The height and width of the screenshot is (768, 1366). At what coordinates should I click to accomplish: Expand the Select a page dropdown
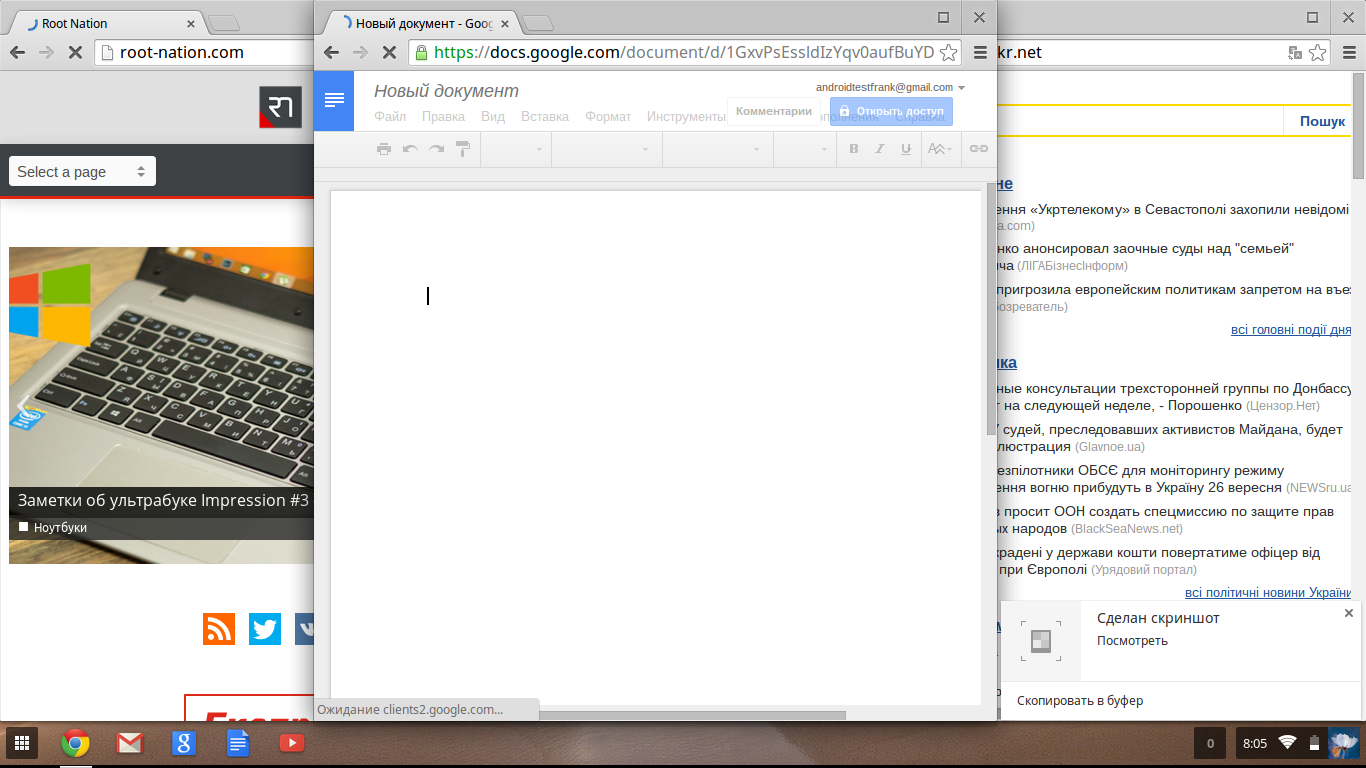(82, 171)
